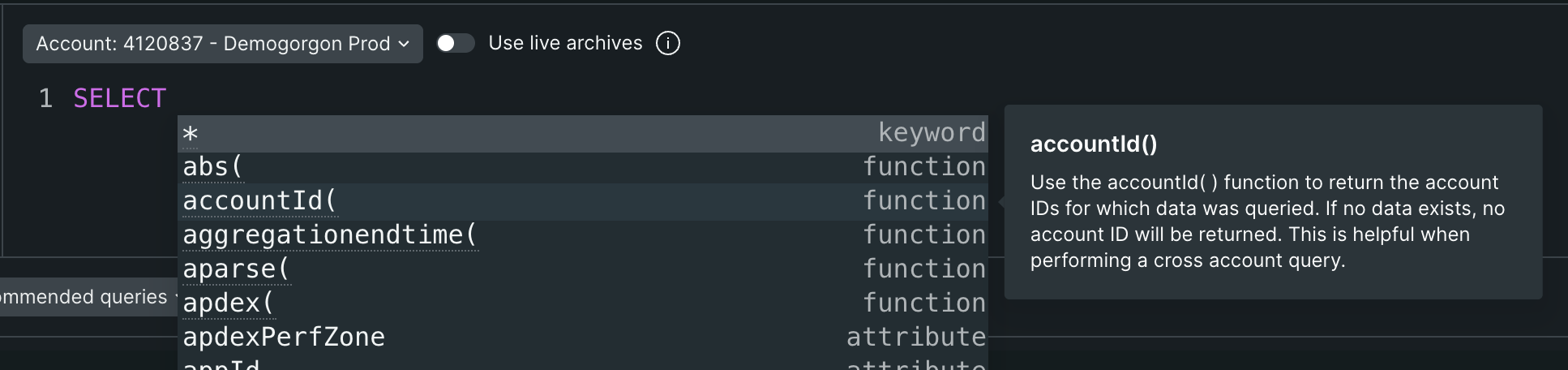Click the accountId() tooltip heading
Image resolution: width=1568 pixels, height=370 pixels.
click(x=1094, y=144)
